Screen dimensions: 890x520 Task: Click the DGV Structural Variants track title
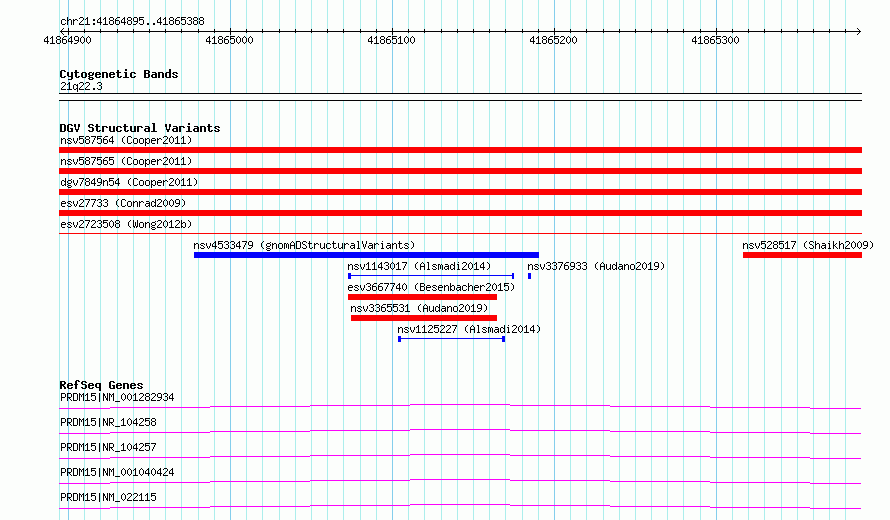[x=140, y=128]
